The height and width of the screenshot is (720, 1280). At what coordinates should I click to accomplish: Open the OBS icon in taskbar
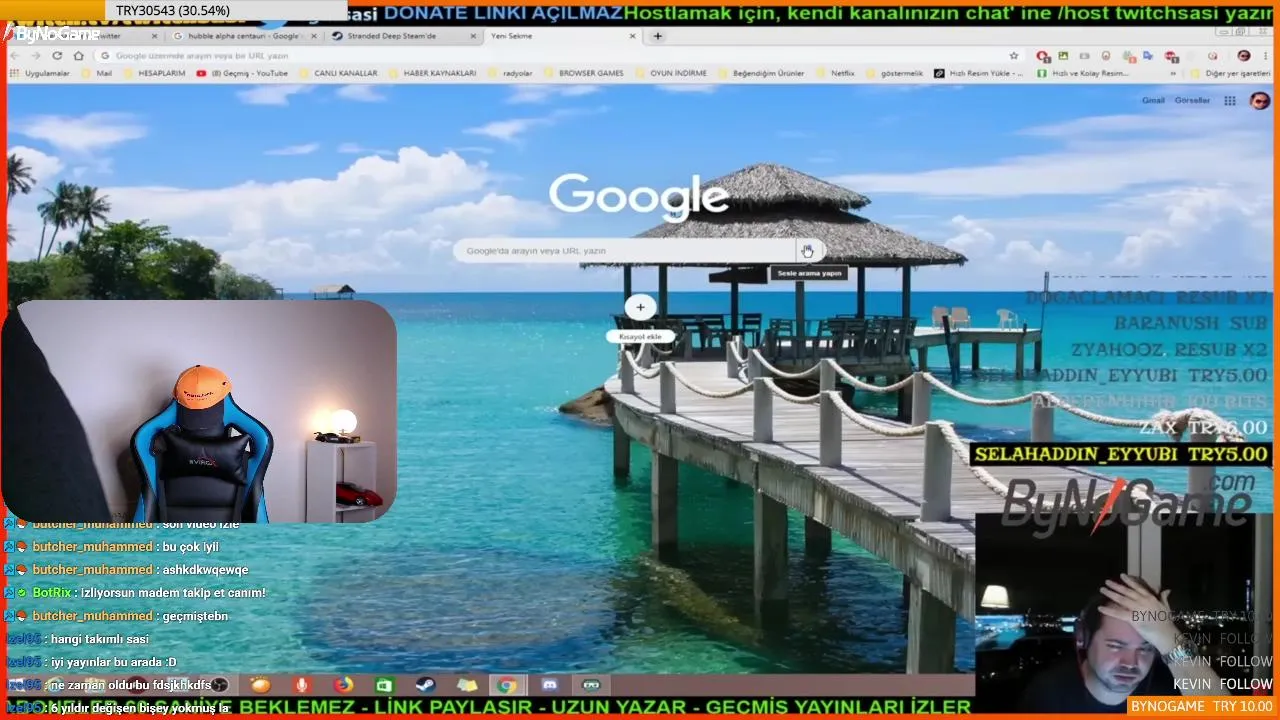[x=220, y=685]
